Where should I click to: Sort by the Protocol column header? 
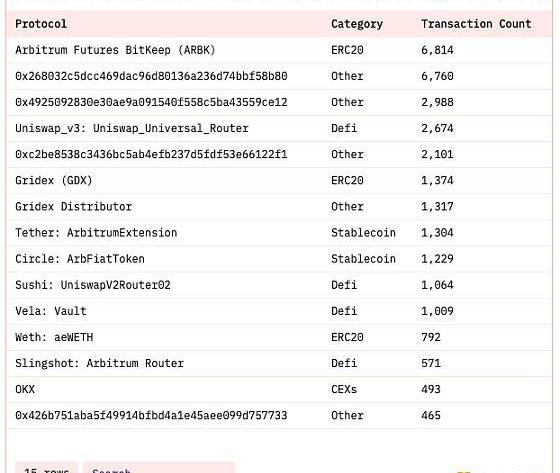click(41, 24)
